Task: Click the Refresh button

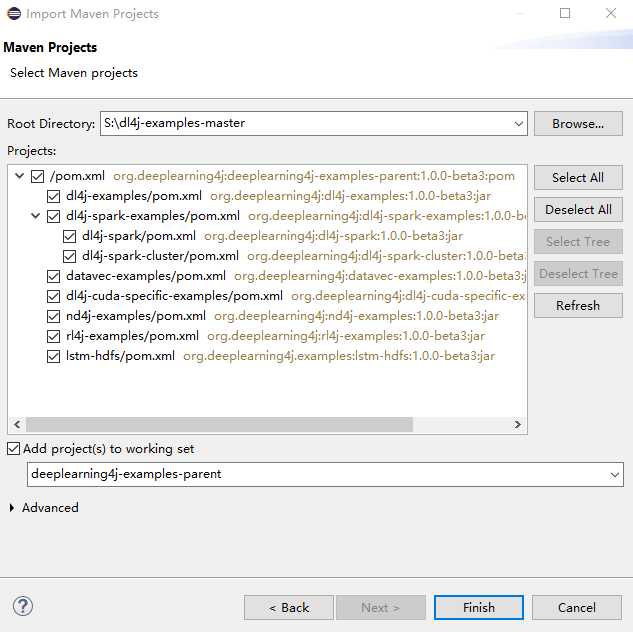Action: pos(578,306)
